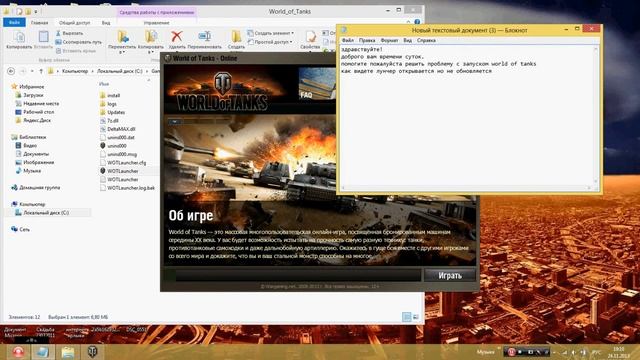This screenshot has width=640, height=360.
Task: Click the World of Tanks taskbar icon
Action: pyautogui.click(x=92, y=352)
